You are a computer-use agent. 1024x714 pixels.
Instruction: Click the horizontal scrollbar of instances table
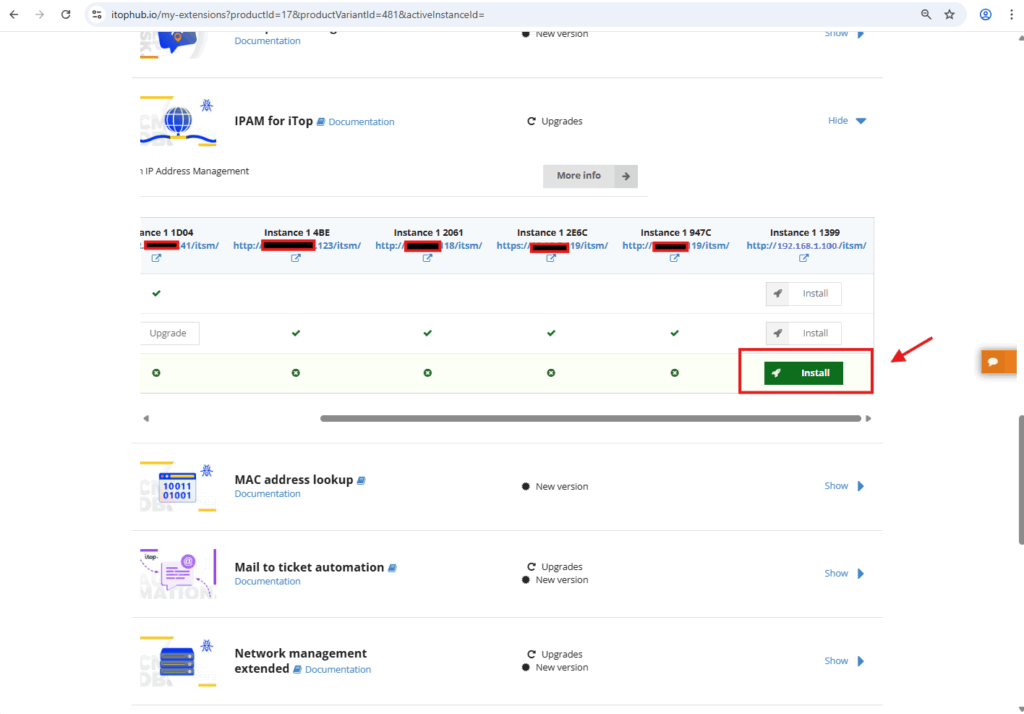[x=590, y=418]
